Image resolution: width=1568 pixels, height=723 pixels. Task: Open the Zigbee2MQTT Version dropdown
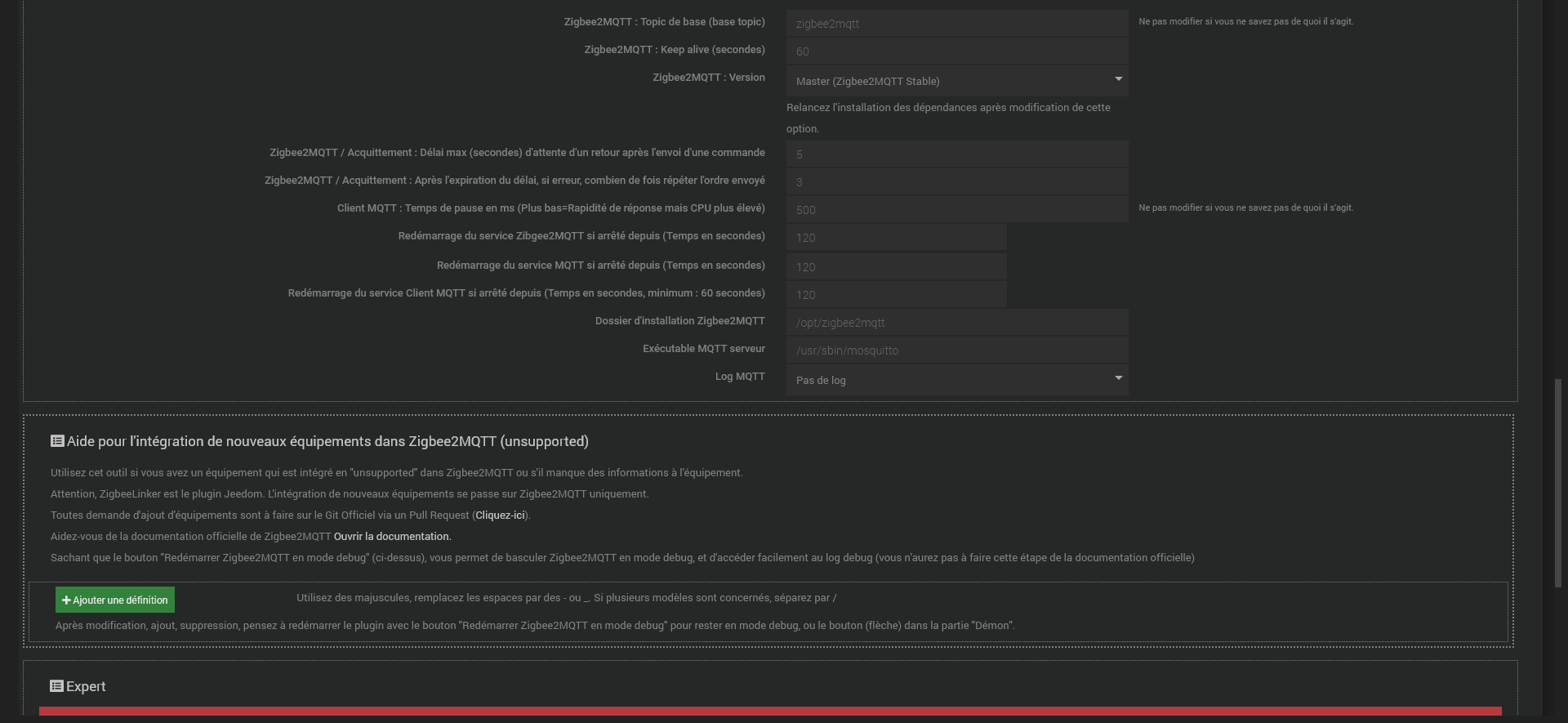point(957,81)
